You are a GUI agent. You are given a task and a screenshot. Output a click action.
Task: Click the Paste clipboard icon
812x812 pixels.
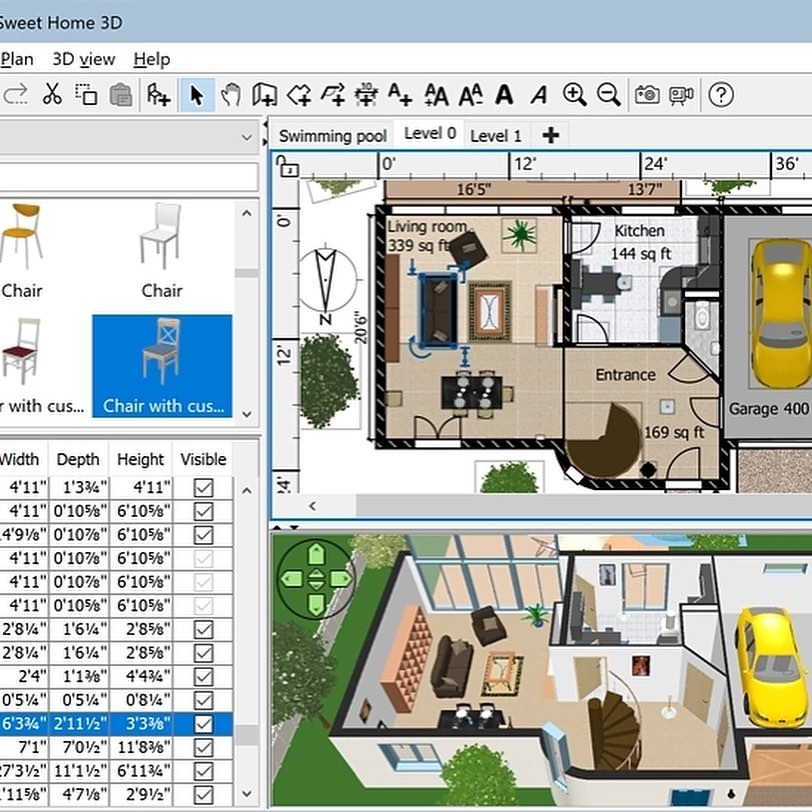[x=121, y=95]
